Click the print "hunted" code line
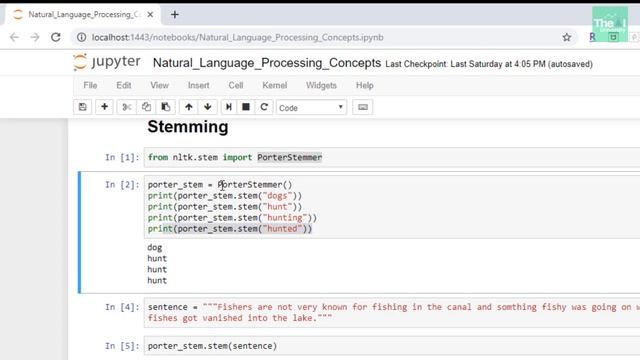640x360 pixels. (x=230, y=229)
